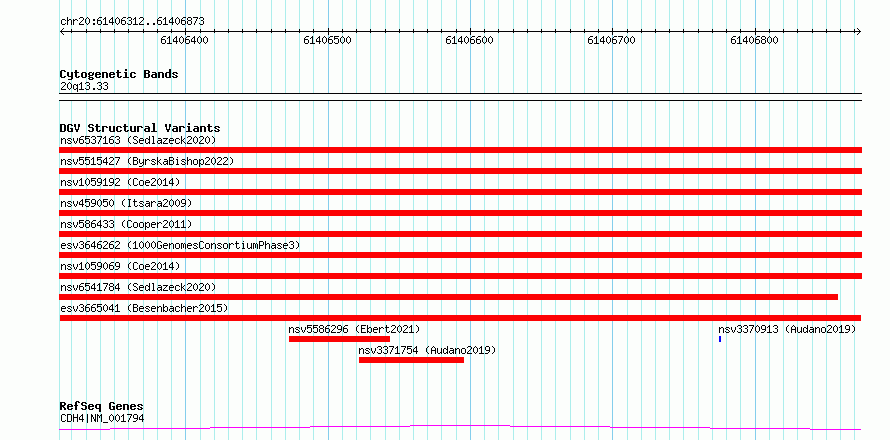890x440 pixels.
Task: Click the red bar under esv3665041
Action: 460,318
